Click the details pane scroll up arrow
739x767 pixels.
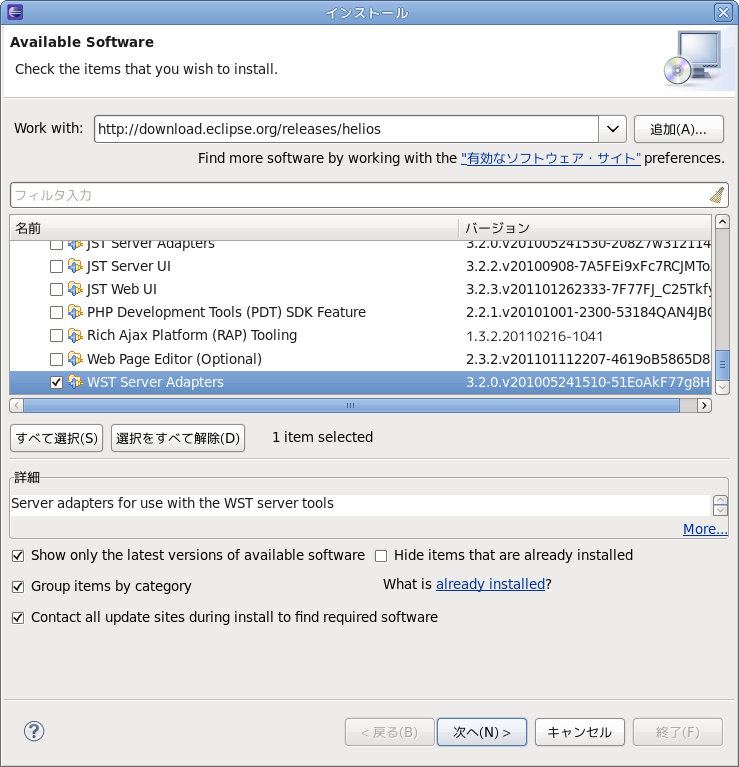pyautogui.click(x=720, y=500)
